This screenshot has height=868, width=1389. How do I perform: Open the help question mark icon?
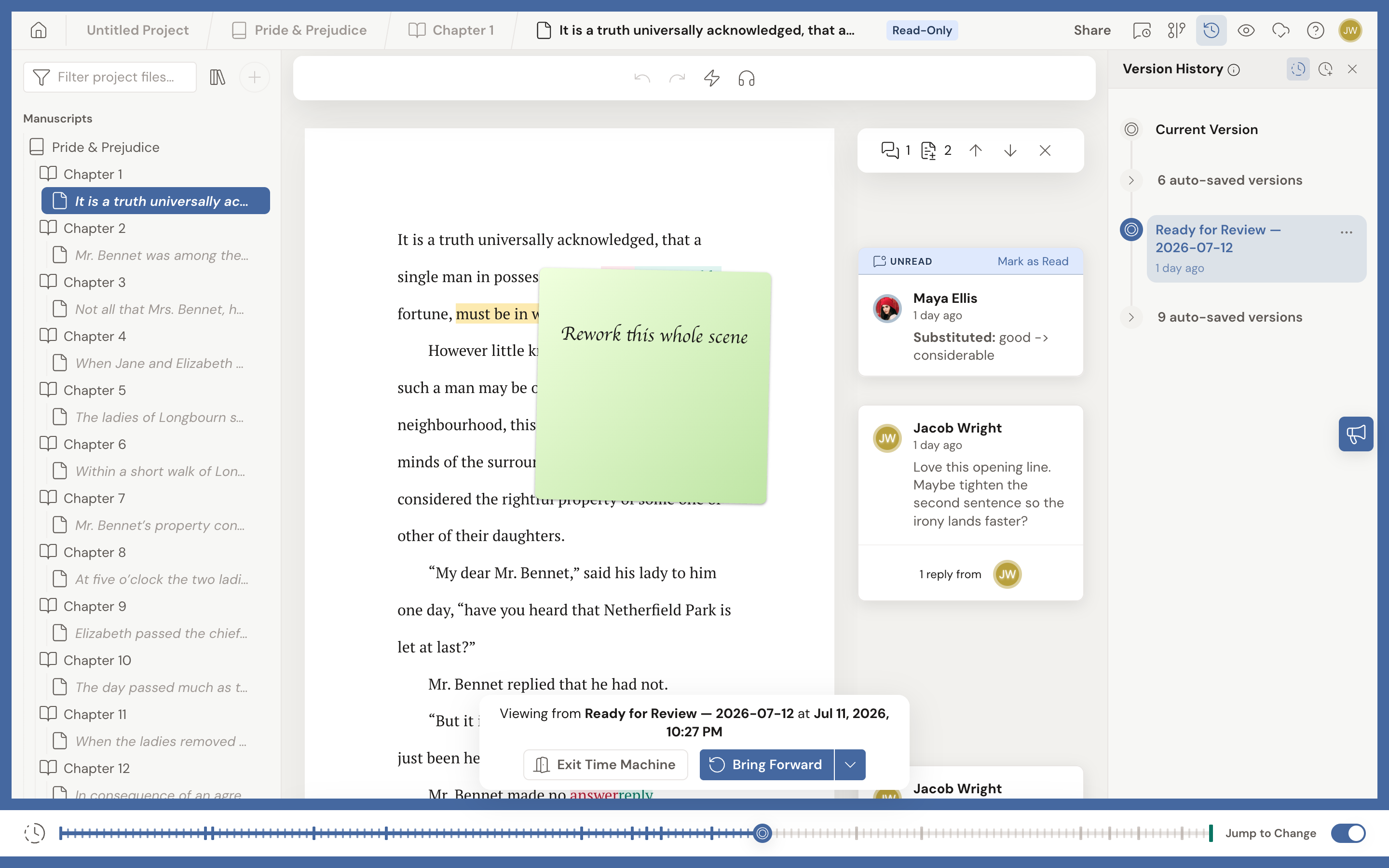1316,30
